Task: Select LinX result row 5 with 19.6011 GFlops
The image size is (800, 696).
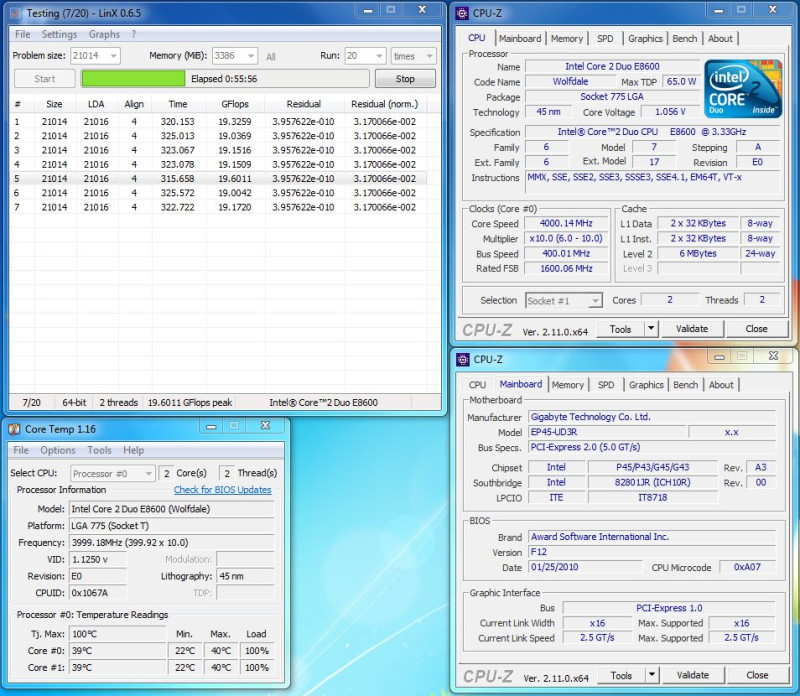Action: (218, 179)
